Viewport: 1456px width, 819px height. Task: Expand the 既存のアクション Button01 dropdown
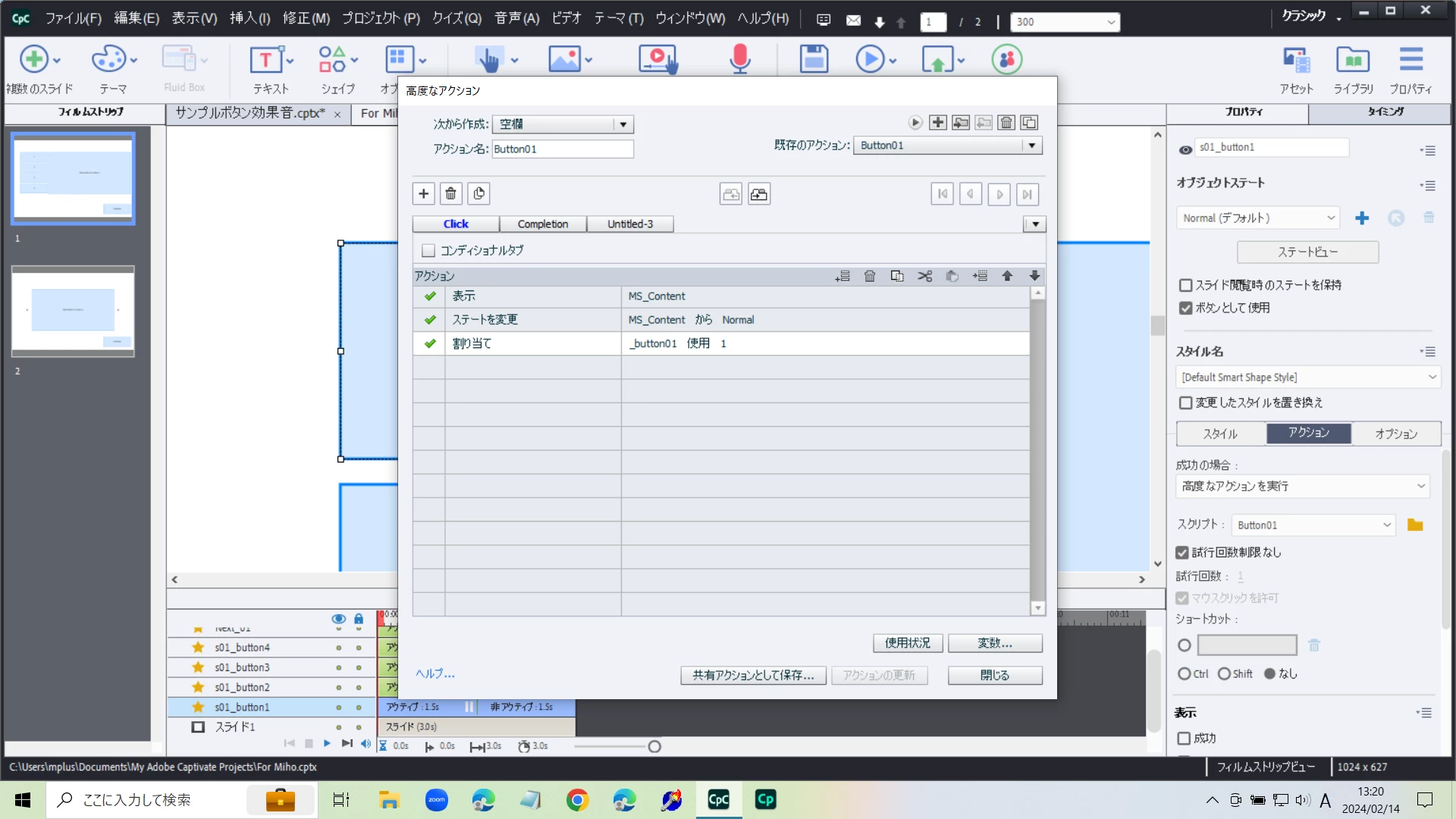[x=1031, y=146]
